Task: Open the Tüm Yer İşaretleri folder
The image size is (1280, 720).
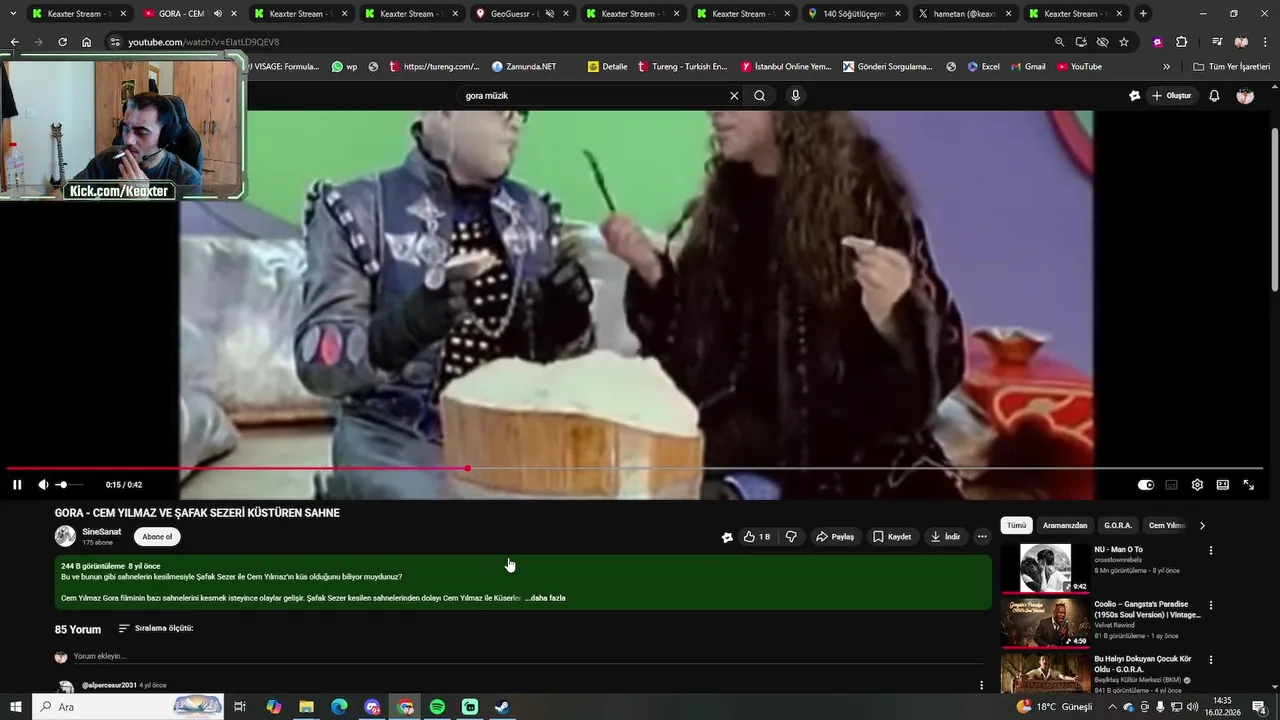Action: point(1231,67)
